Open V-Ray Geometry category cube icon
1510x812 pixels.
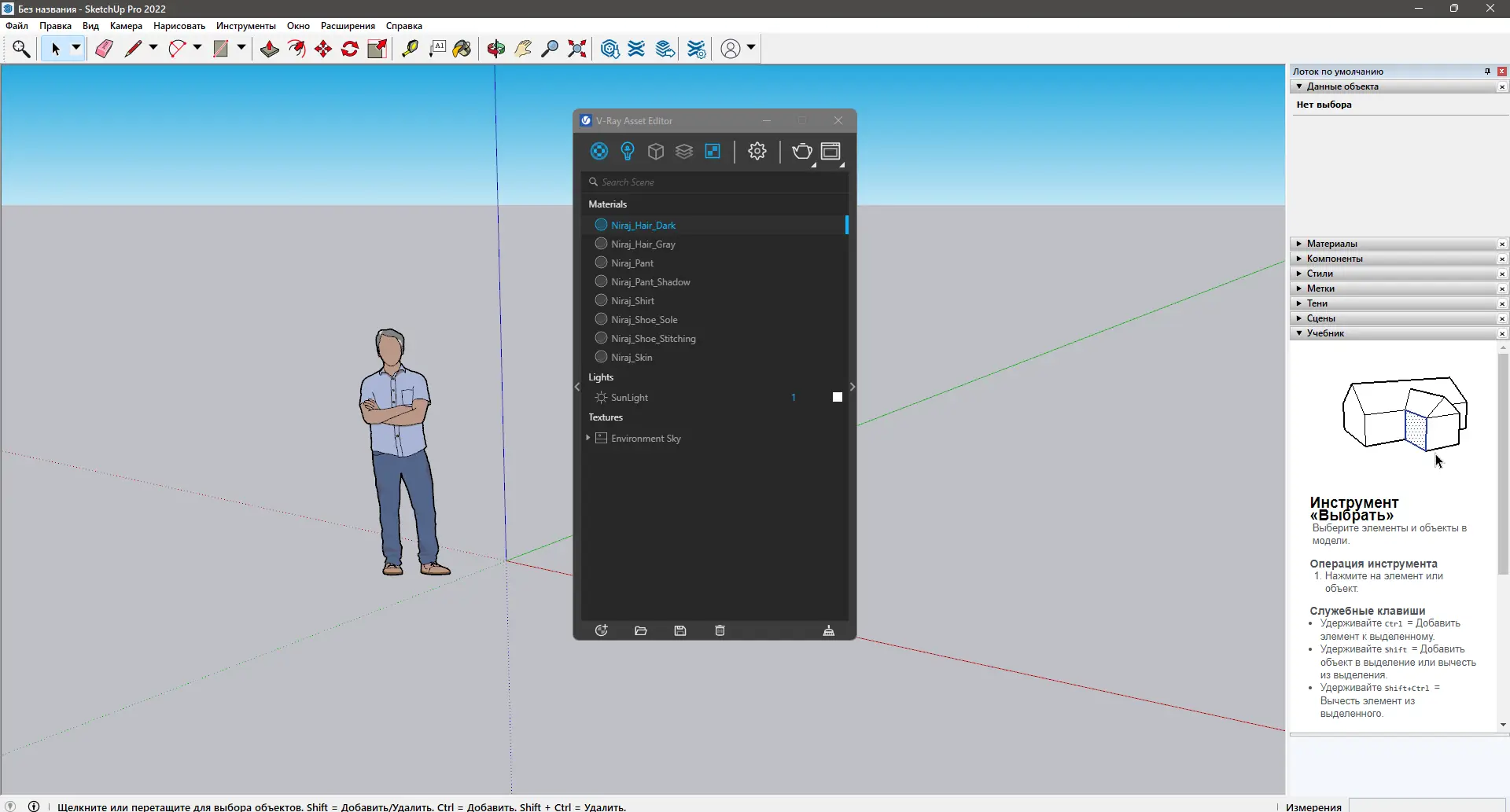(x=656, y=151)
